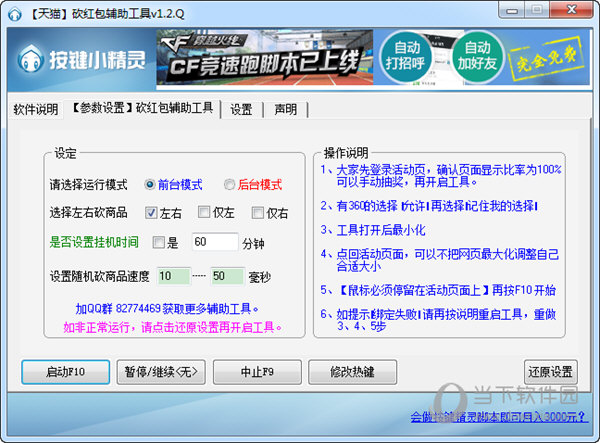
Task: Click the 暂停/继续<无> button
Action: pyautogui.click(x=161, y=372)
